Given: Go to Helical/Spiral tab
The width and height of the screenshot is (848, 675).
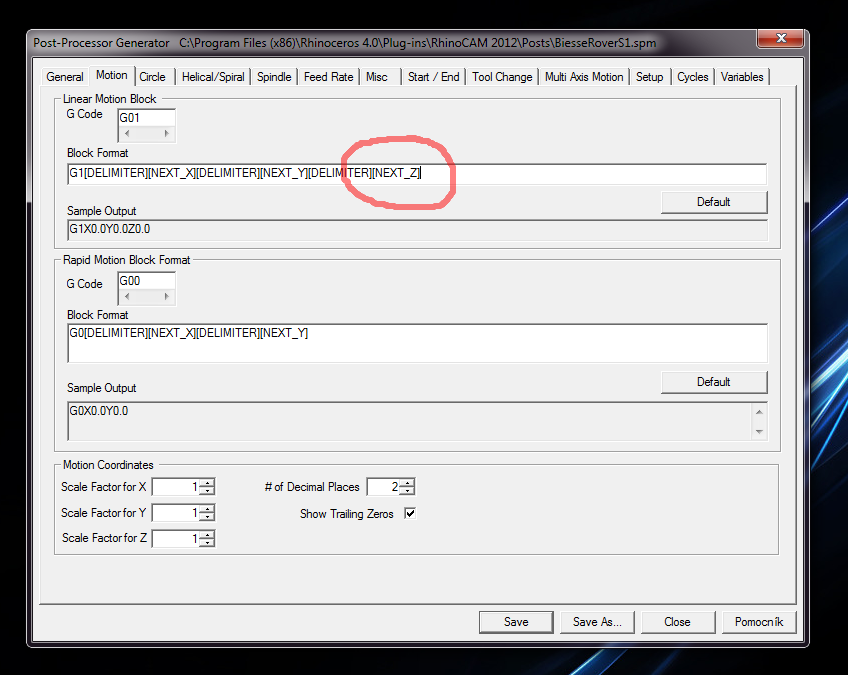Looking at the screenshot, I should [x=213, y=77].
